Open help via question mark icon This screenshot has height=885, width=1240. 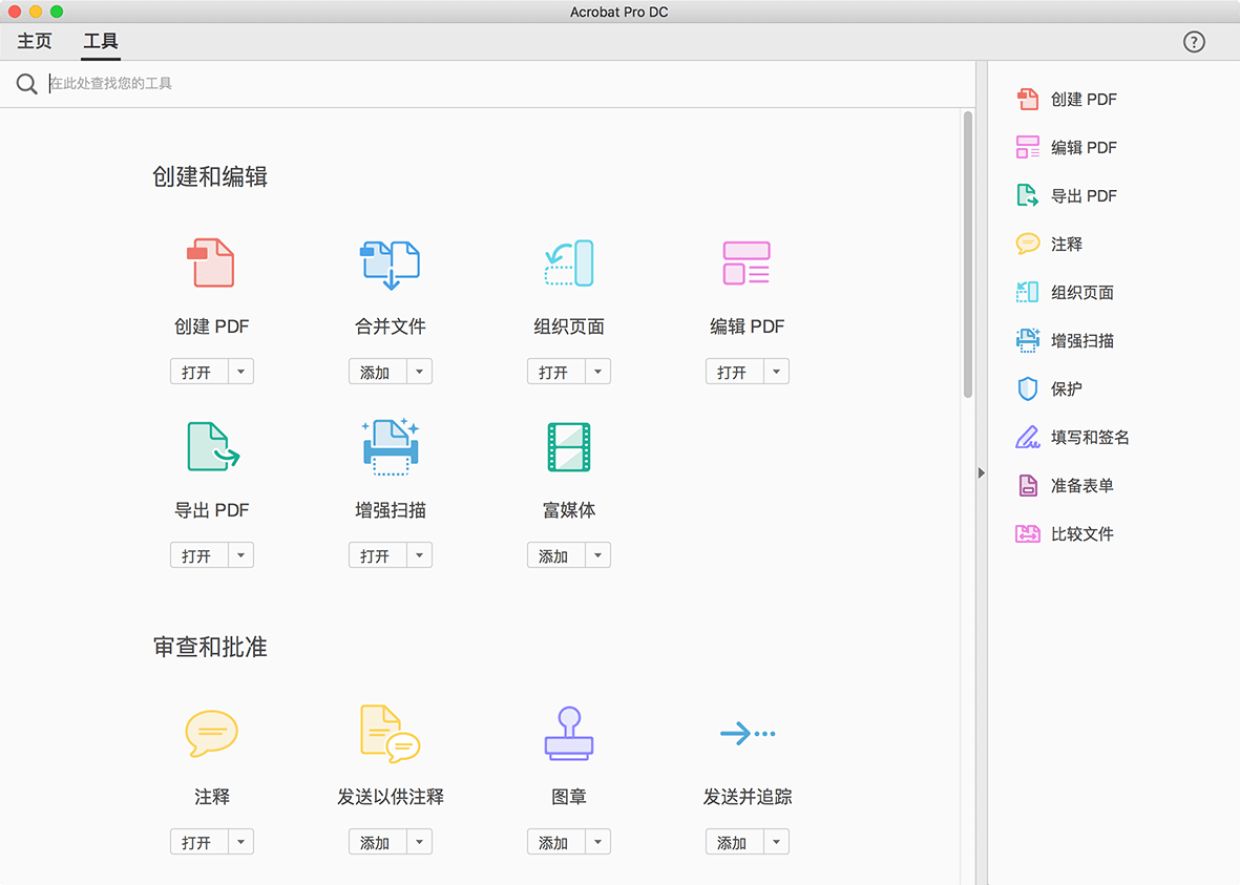click(x=1194, y=41)
